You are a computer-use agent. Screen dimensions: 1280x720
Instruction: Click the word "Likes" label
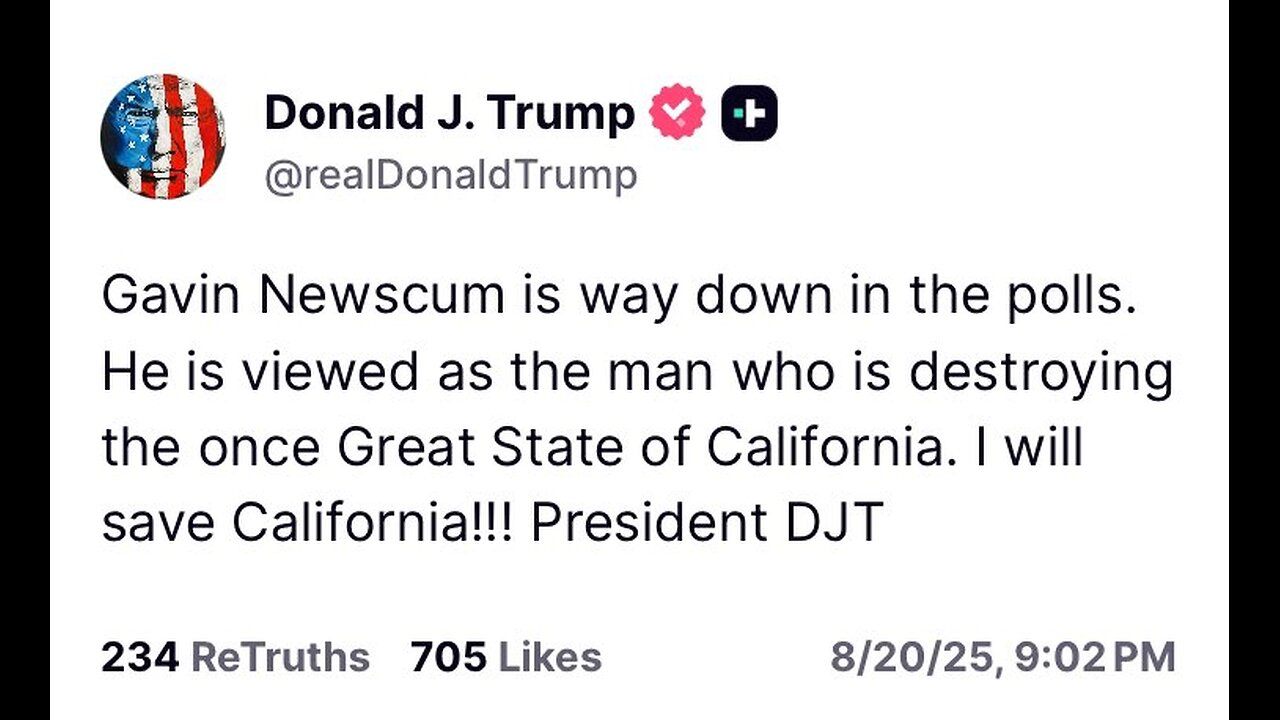tap(549, 657)
